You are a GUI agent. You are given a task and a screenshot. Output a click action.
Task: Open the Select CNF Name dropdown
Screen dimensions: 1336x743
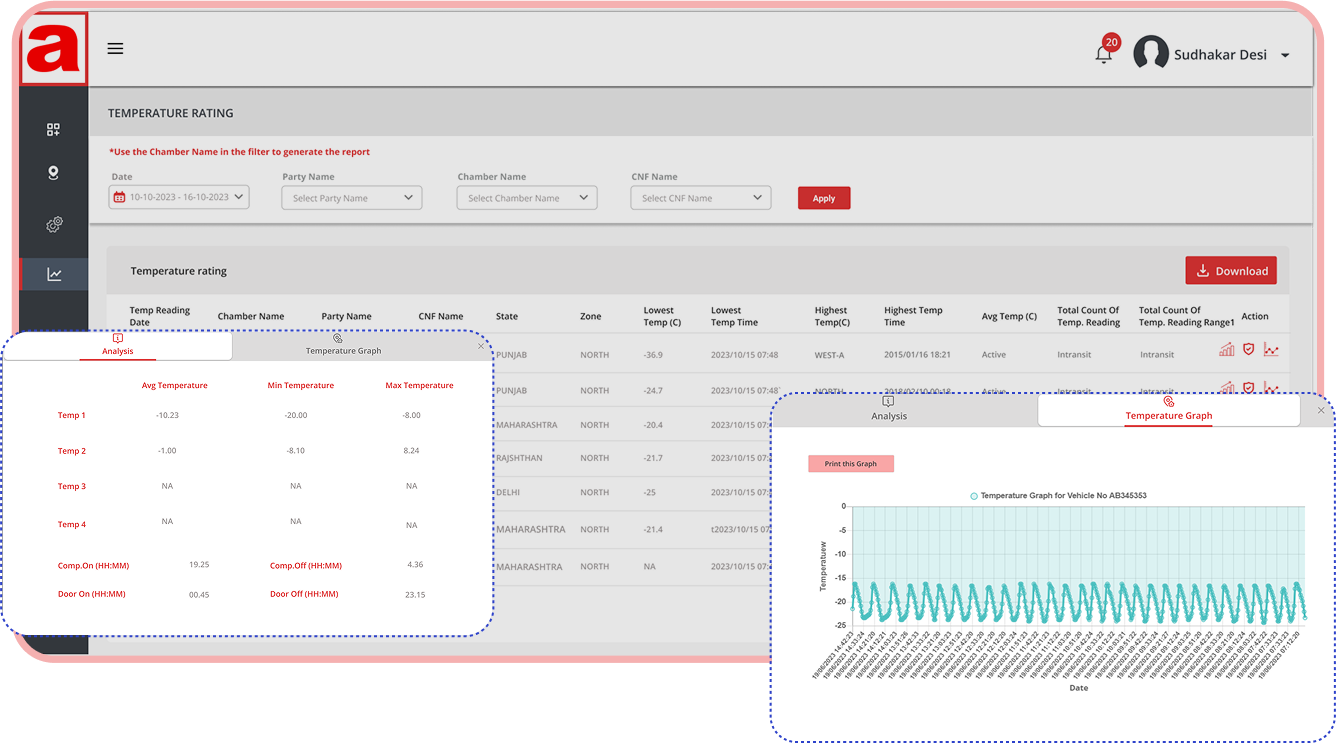click(700, 198)
